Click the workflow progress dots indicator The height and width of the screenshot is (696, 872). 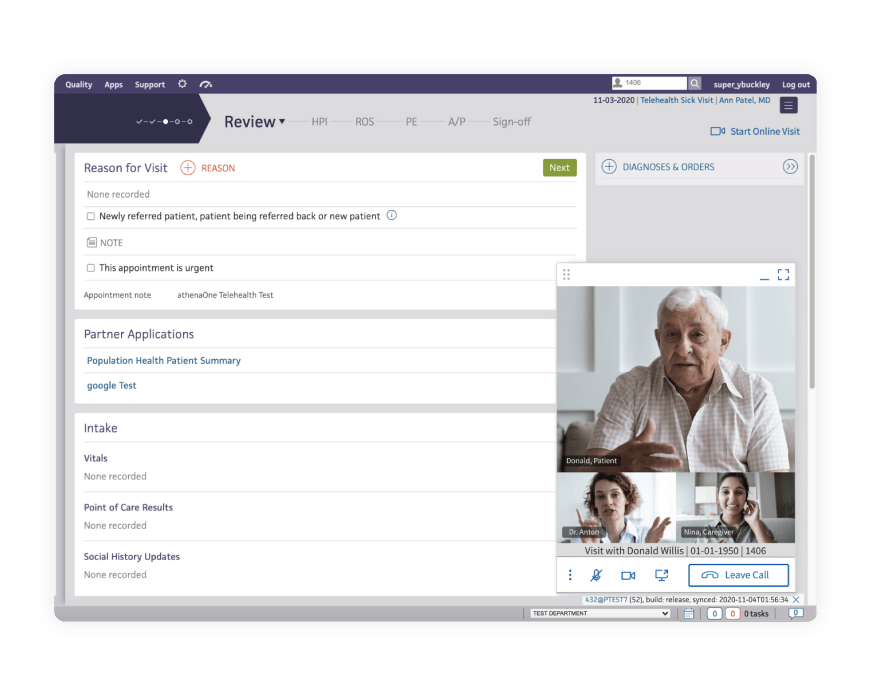[x=164, y=122]
